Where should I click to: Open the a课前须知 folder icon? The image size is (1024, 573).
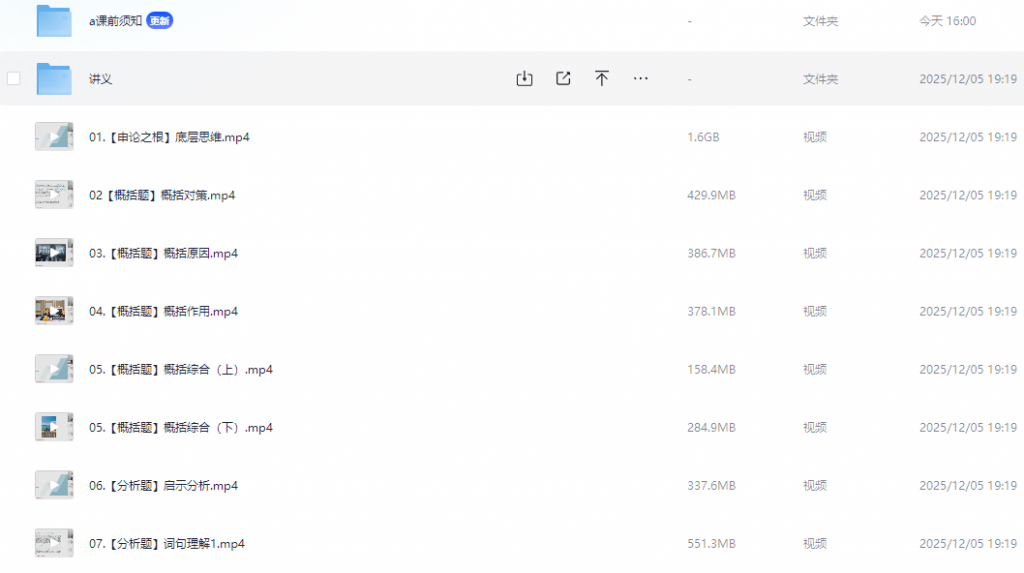coord(54,21)
